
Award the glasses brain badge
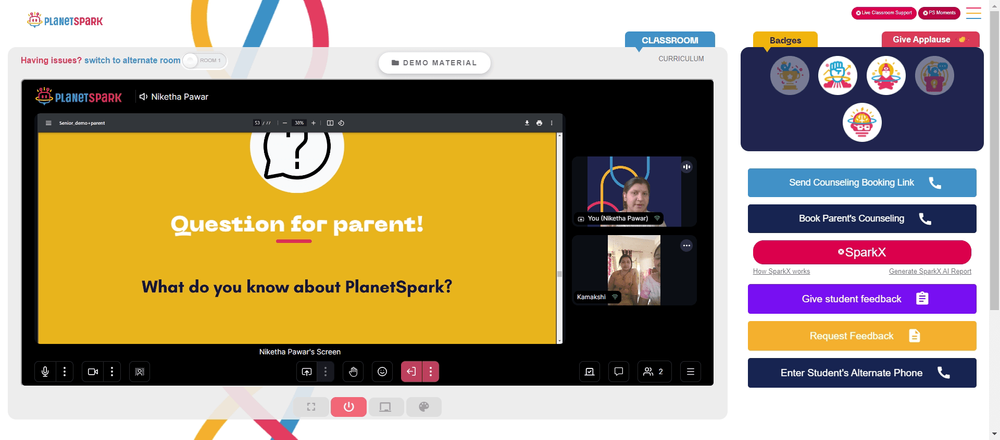click(x=862, y=122)
